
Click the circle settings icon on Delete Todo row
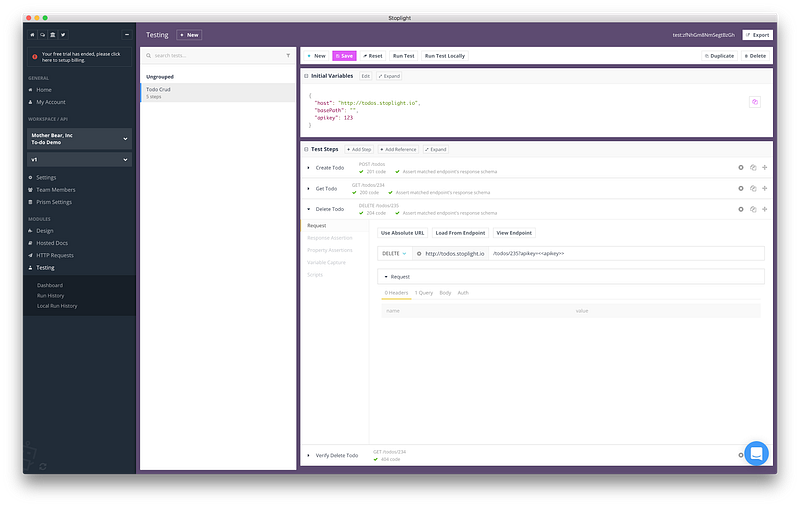[741, 209]
